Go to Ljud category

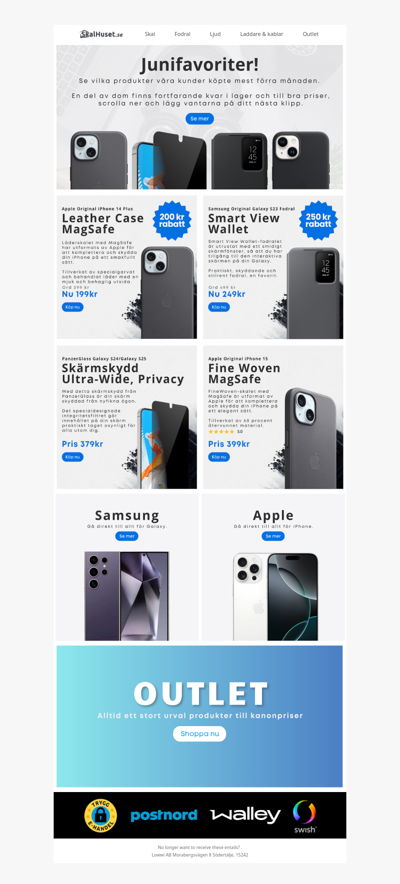point(215,34)
